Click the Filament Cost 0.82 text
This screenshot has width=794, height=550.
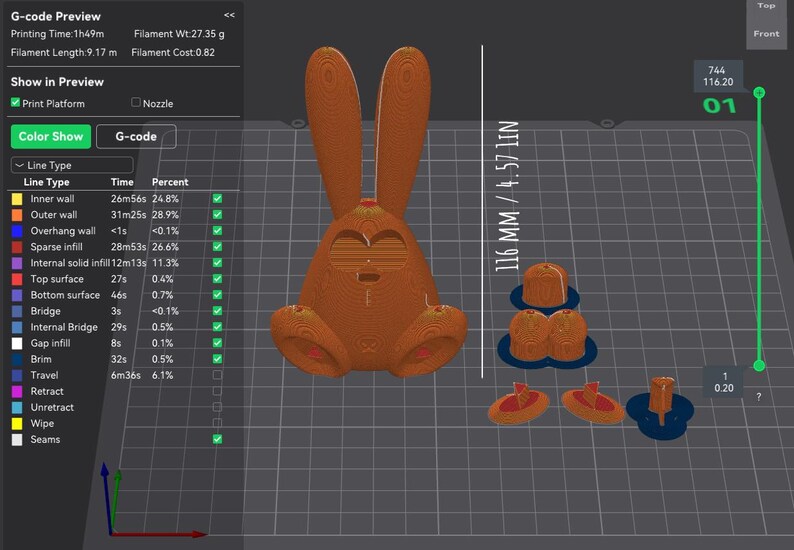point(173,52)
